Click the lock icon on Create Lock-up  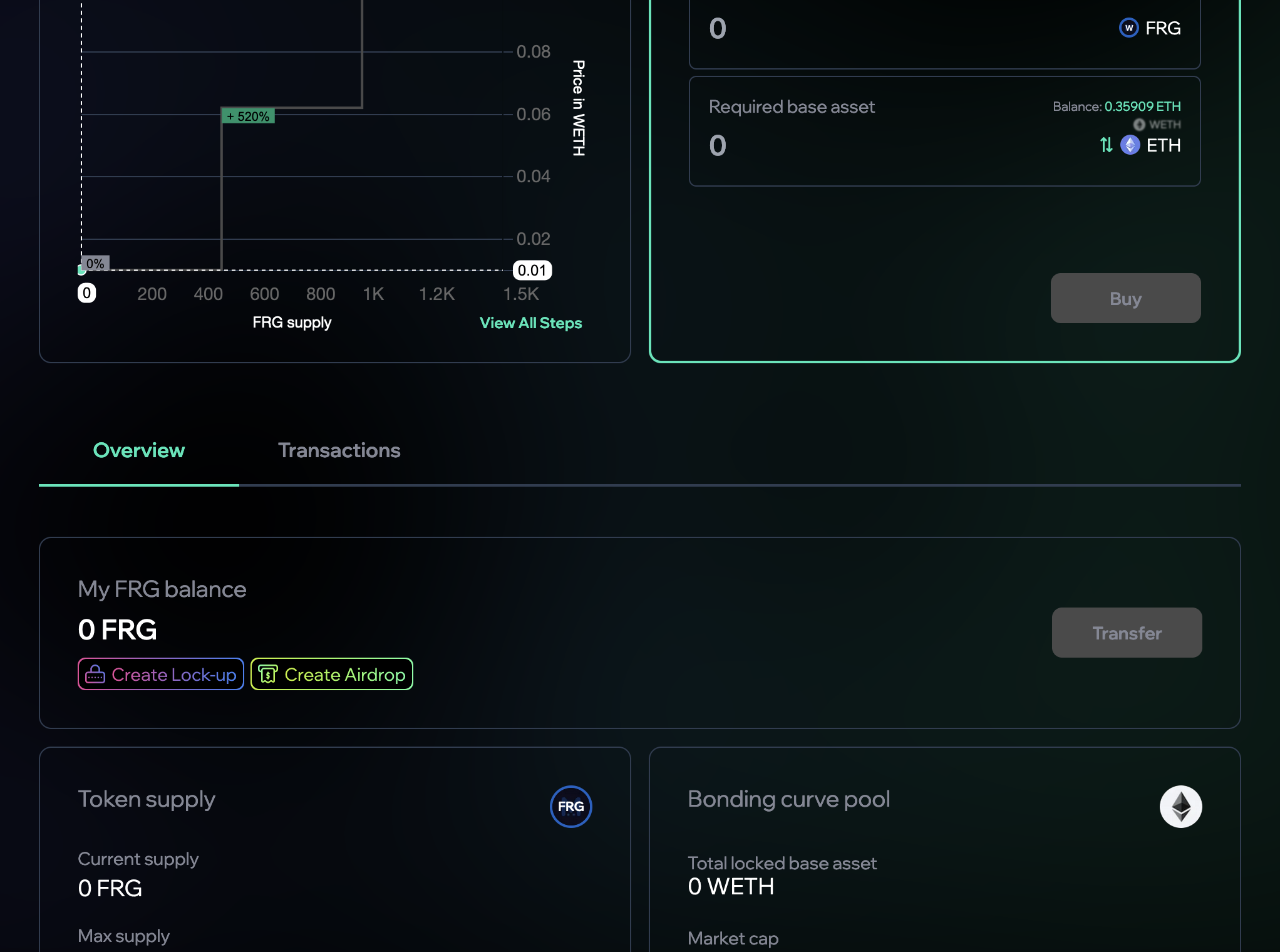point(95,675)
